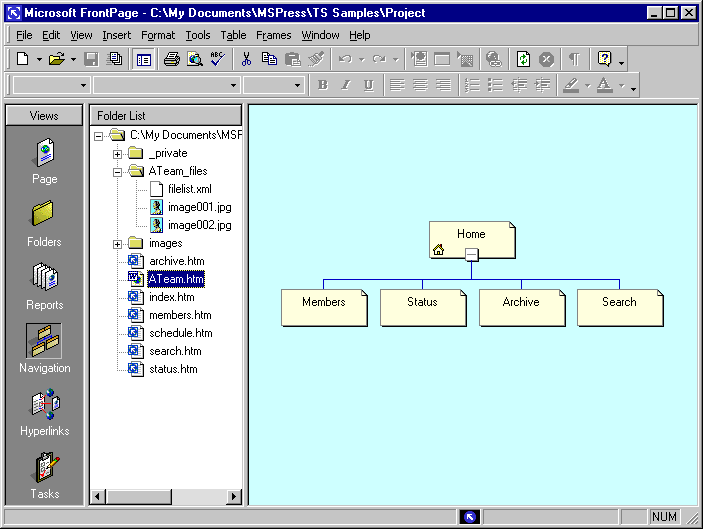Screen dimensions: 703x529
Task: Run the Spelling check toolbar icon
Action: pyautogui.click(x=217, y=59)
